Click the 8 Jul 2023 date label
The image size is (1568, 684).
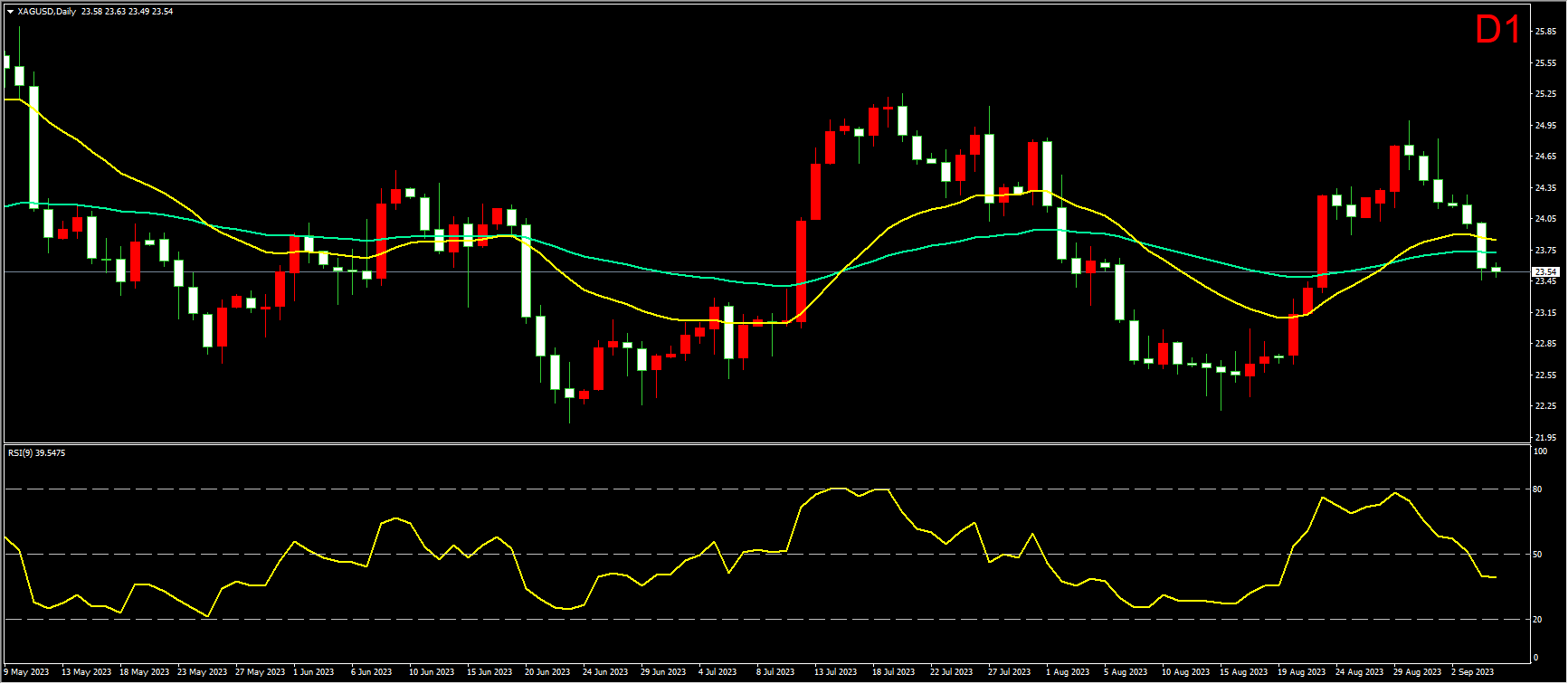tap(775, 672)
